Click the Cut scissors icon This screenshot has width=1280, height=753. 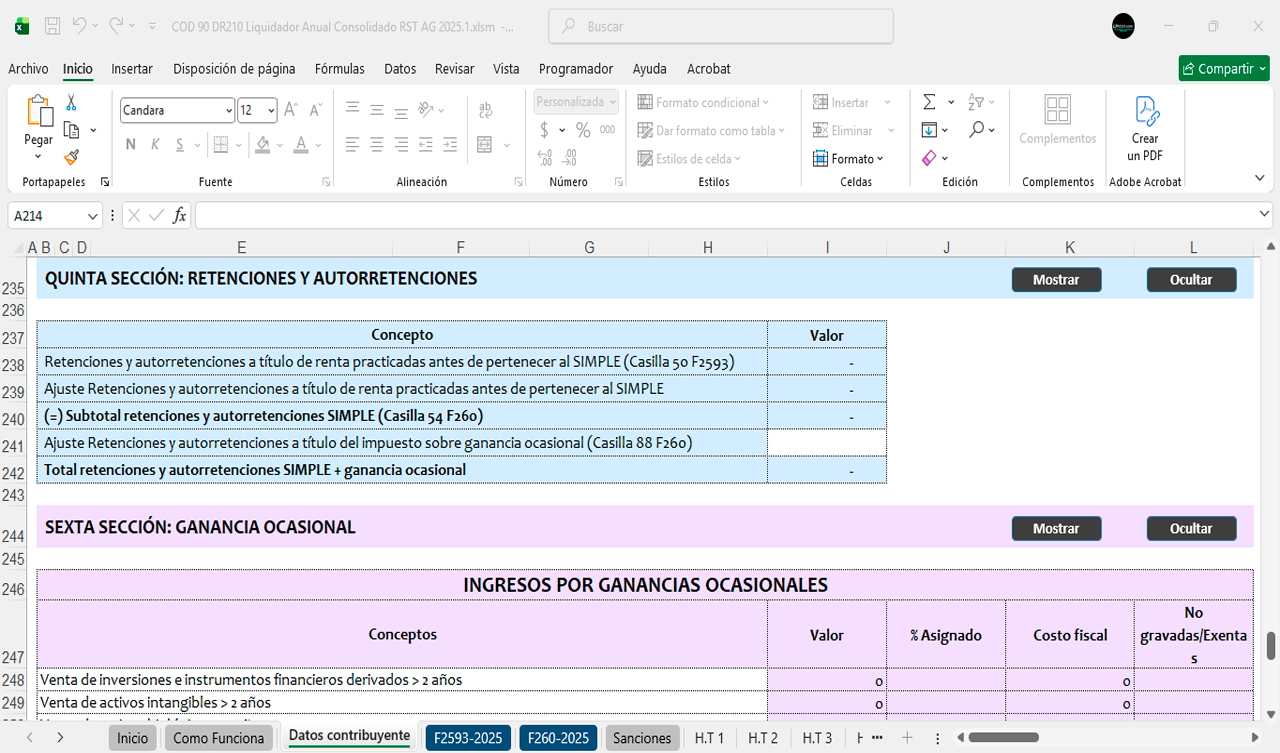(x=72, y=103)
